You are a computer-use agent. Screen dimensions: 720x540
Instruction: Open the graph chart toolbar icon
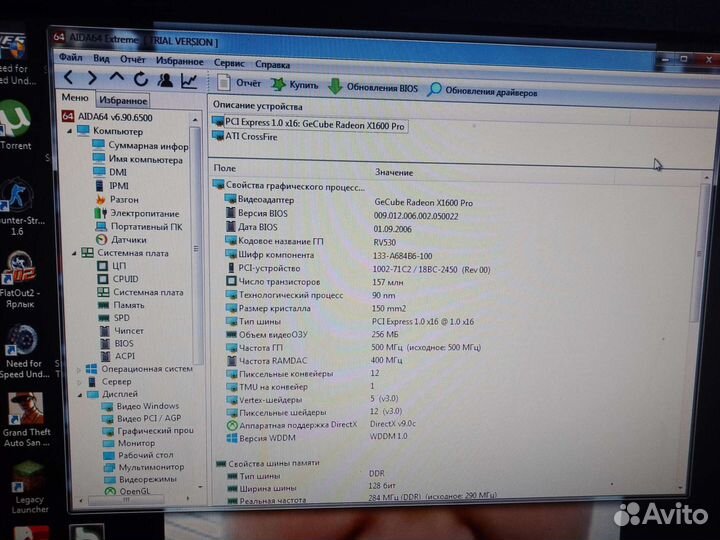189,81
